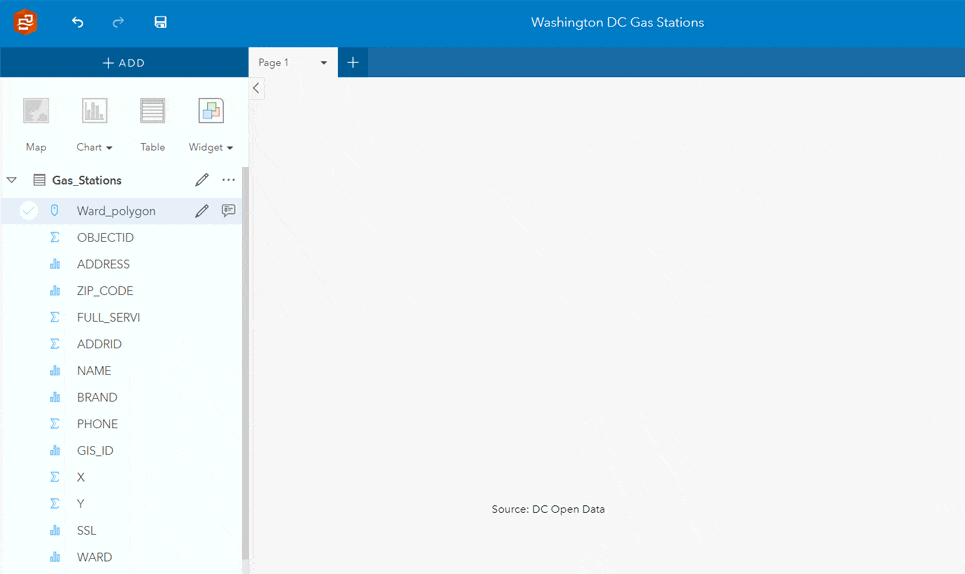This screenshot has width=965, height=574.
Task: Change ZIP_CODE field type icon
Action: 55,290
